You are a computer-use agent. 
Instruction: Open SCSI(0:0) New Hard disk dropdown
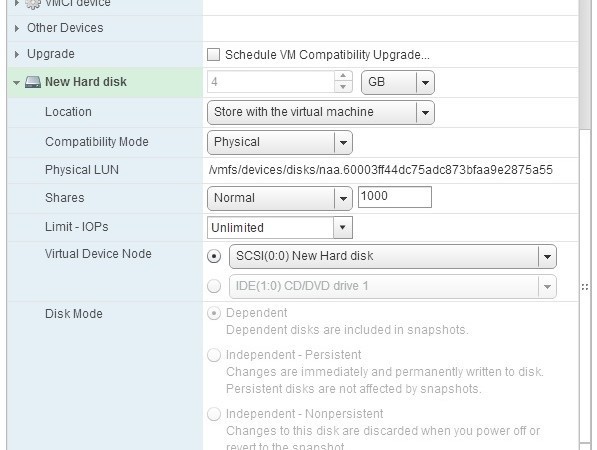pos(393,256)
